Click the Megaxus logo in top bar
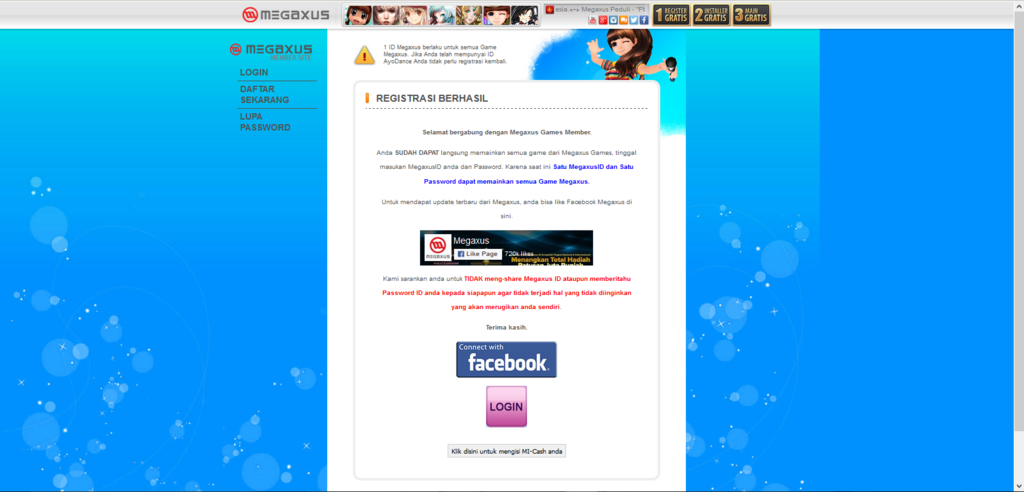Screen dimensions: 1024x492 coord(285,14)
